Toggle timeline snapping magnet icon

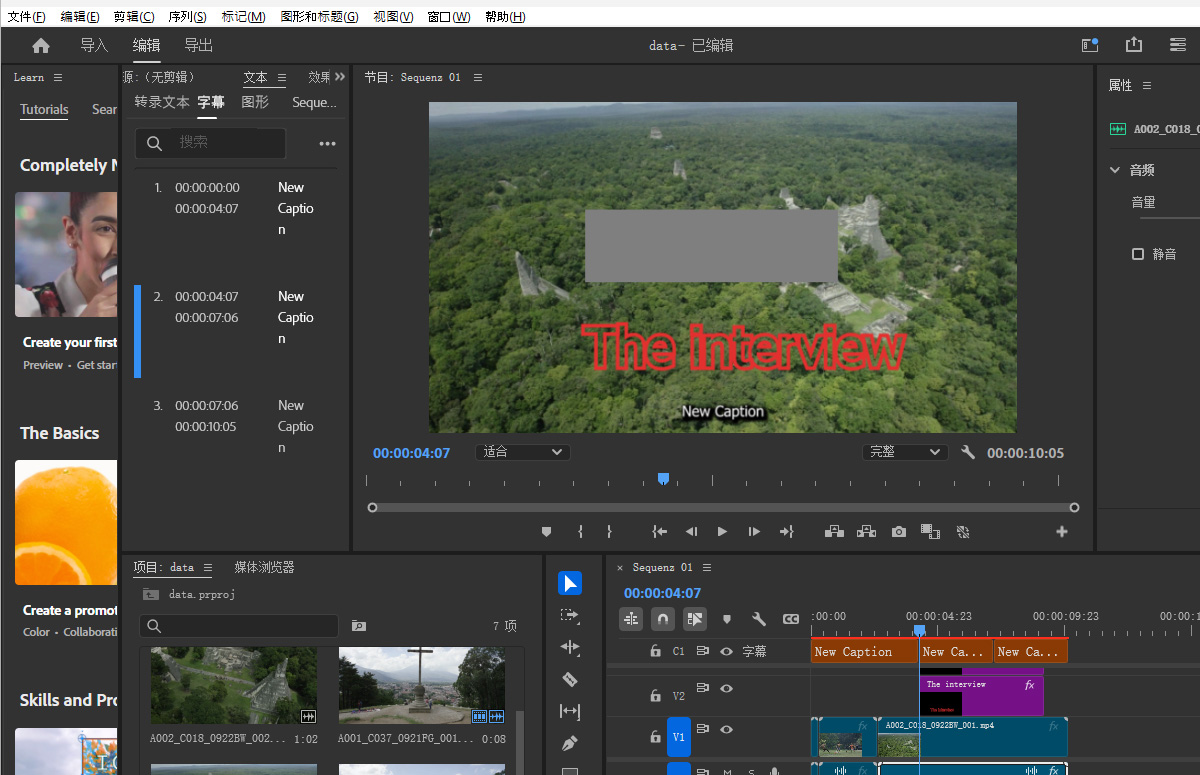click(x=663, y=619)
